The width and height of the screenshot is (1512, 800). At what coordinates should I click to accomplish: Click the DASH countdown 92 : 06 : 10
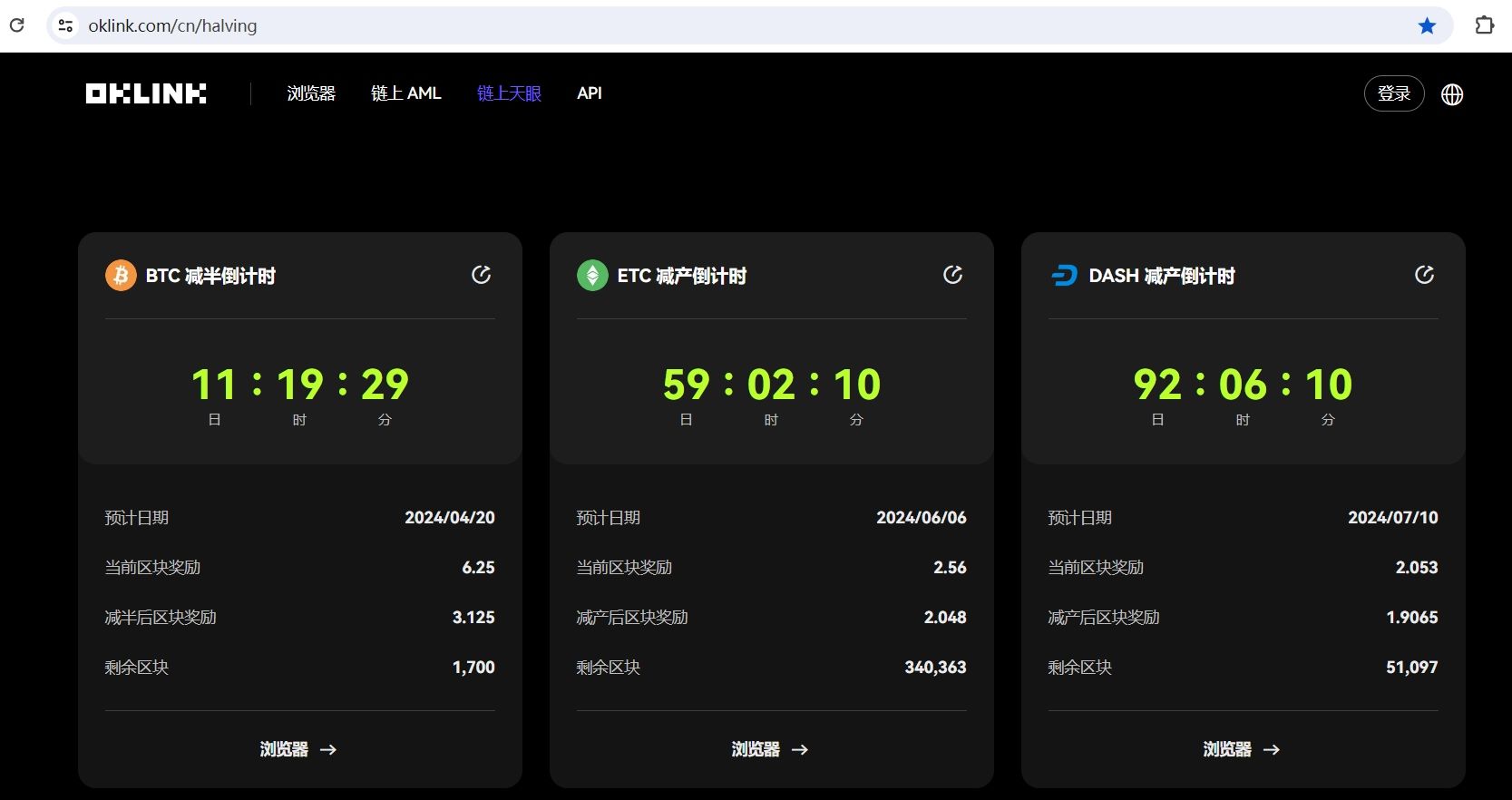point(1244,385)
